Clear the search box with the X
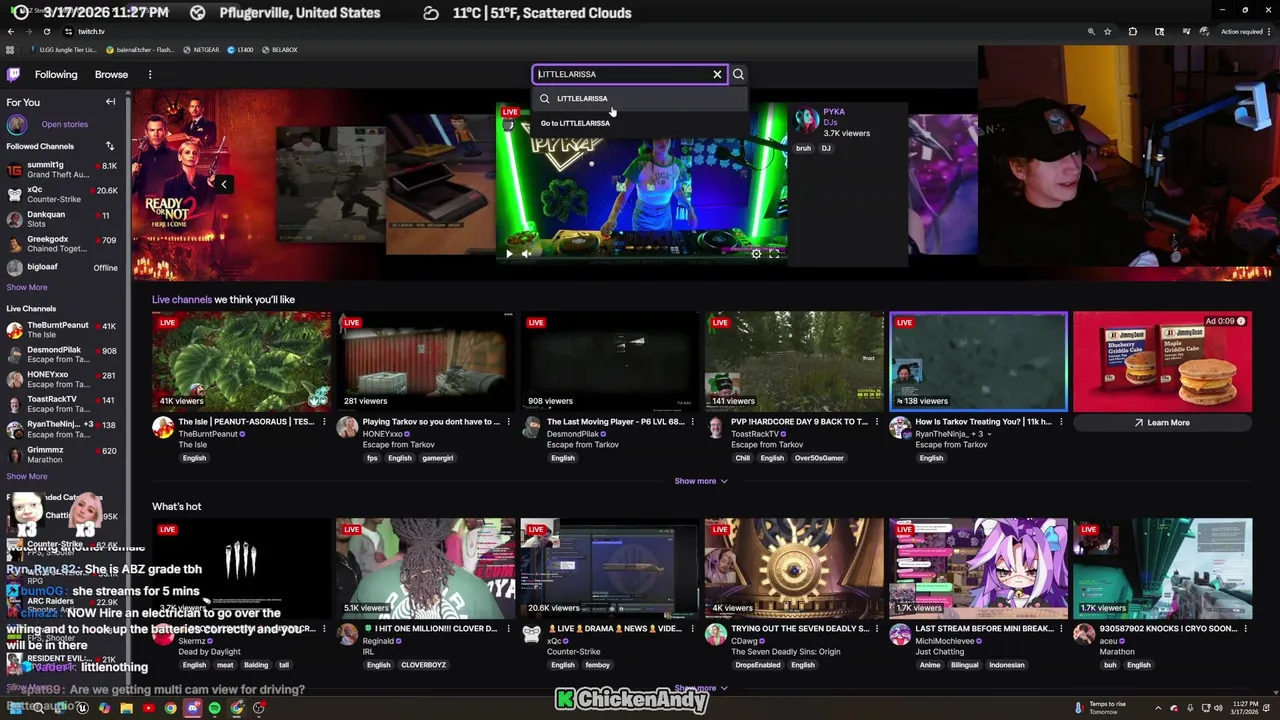Image resolution: width=1280 pixels, height=720 pixels. pos(717,74)
